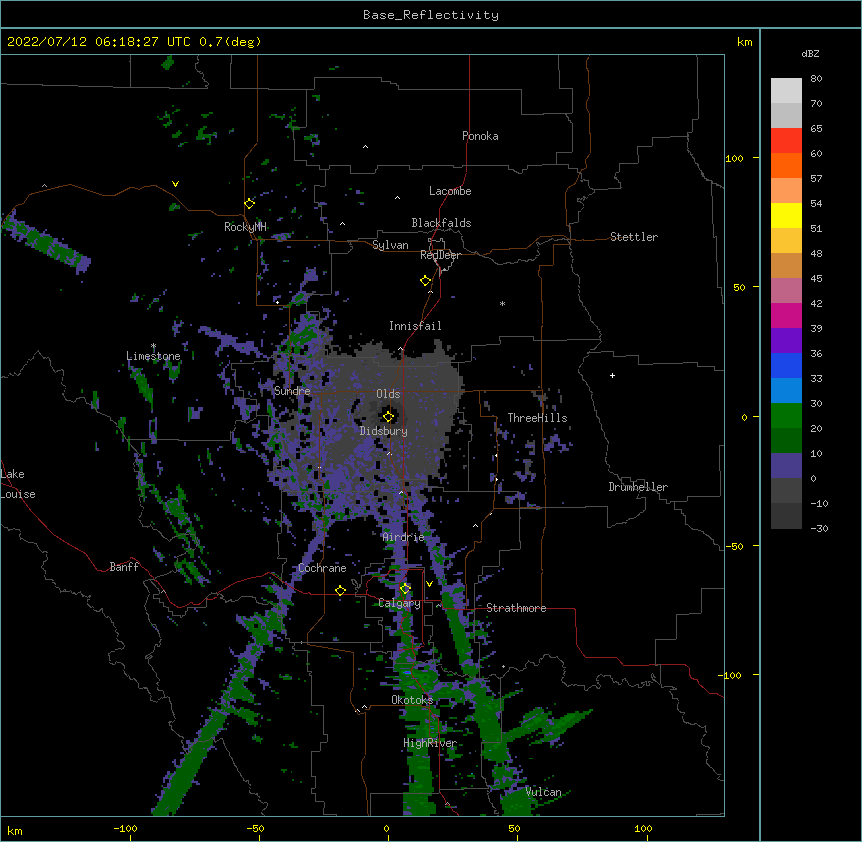Click the Didsbury town label
The width and height of the screenshot is (862, 842).
(x=384, y=431)
